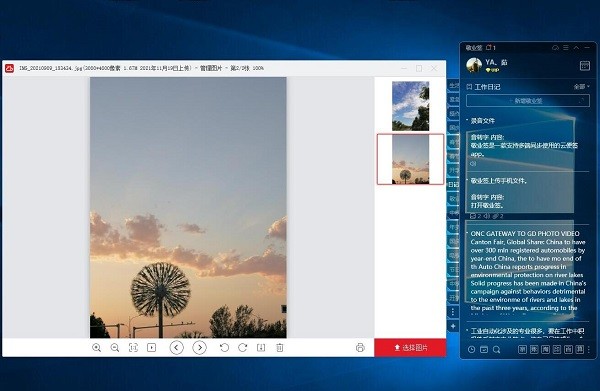
Task: Go to the next image arrow
Action: pos(199,348)
